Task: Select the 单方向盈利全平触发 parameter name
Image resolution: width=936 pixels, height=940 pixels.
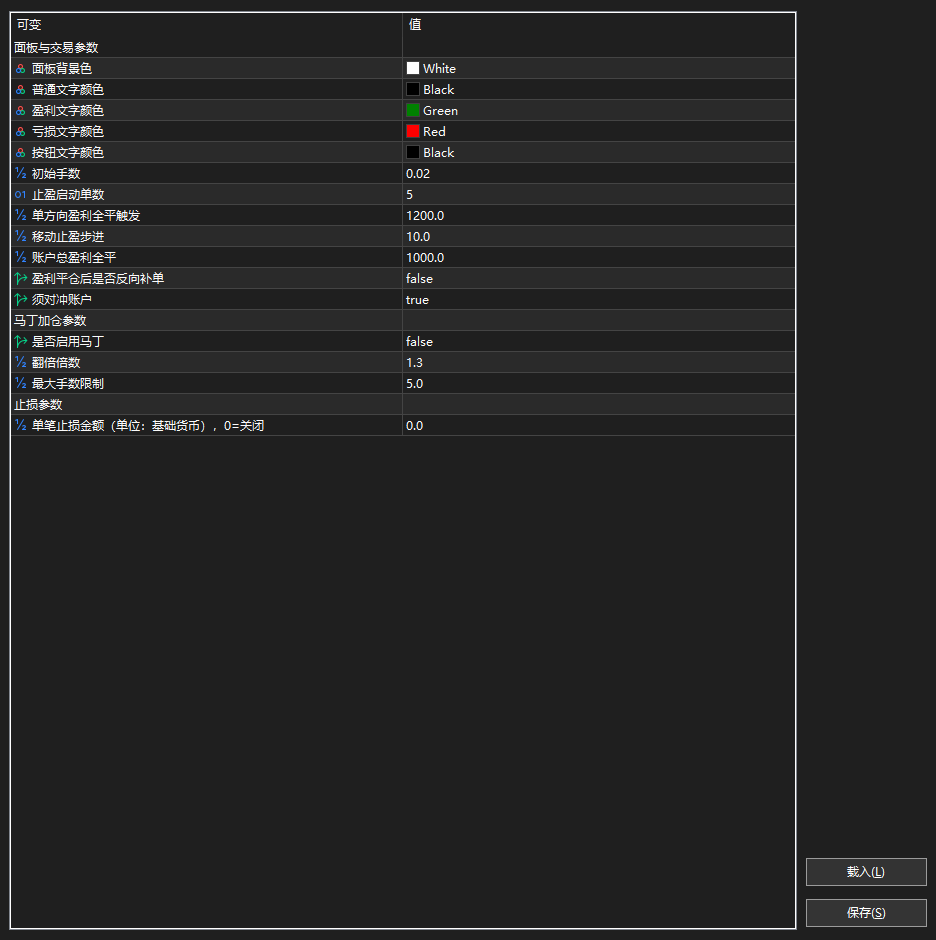Action: click(86, 216)
